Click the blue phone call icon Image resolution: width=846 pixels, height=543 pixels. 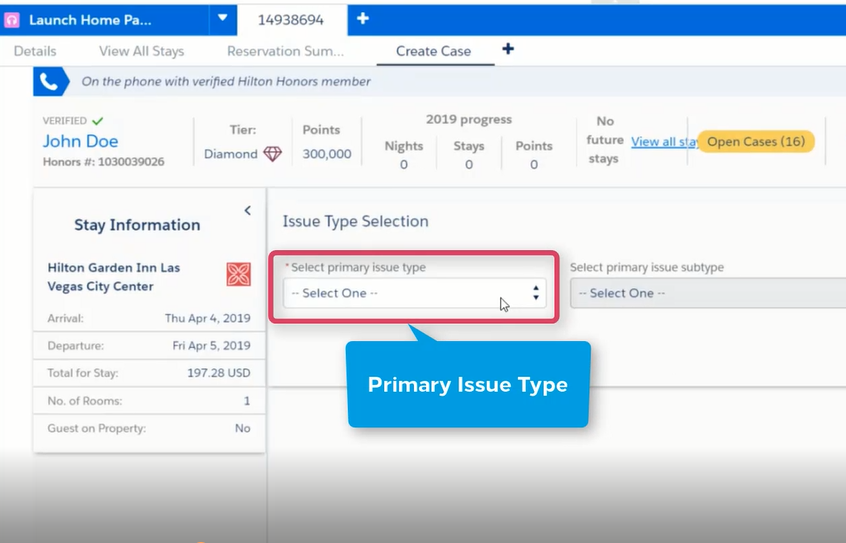tap(50, 82)
